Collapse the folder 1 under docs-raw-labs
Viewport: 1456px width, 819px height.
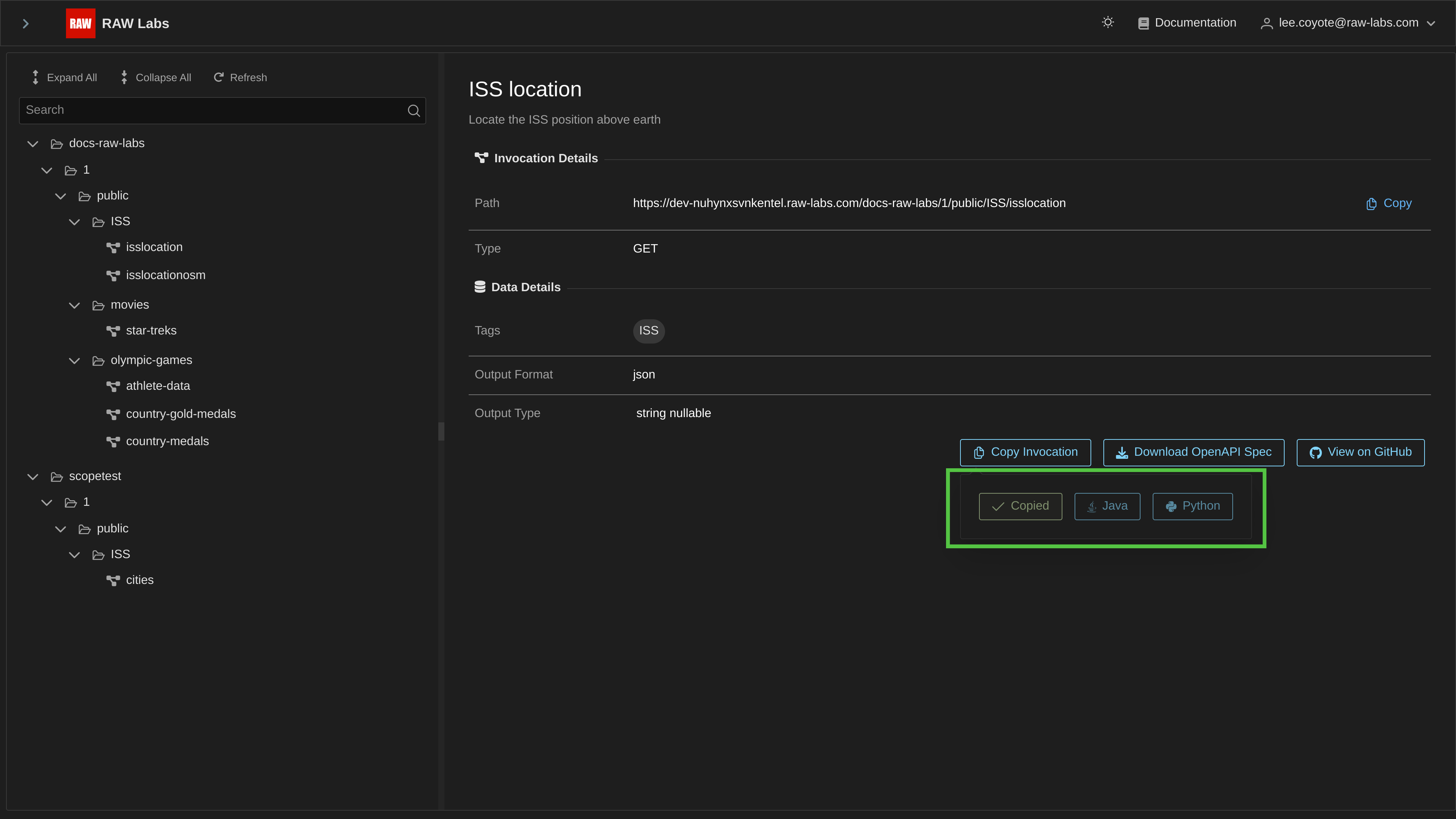click(47, 170)
